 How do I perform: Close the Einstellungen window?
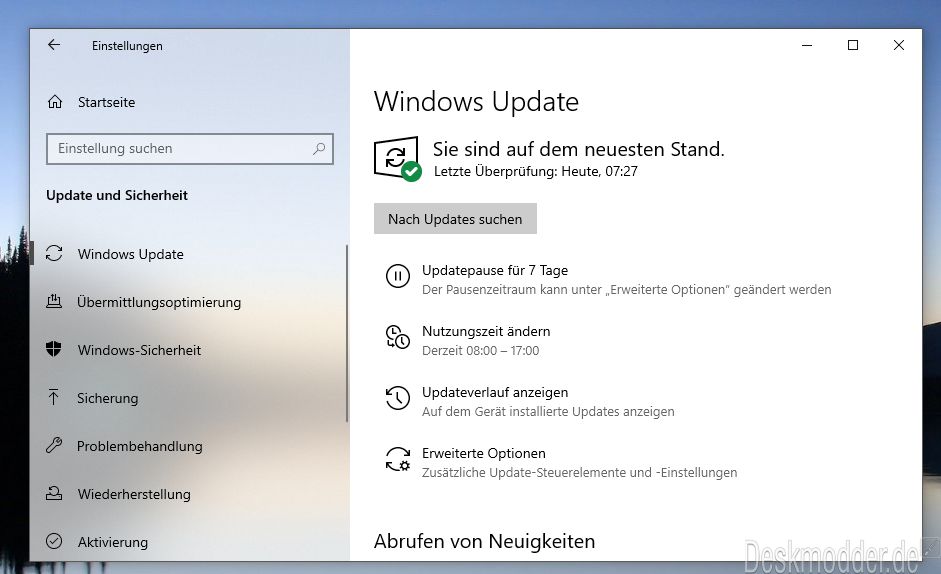[x=898, y=45]
